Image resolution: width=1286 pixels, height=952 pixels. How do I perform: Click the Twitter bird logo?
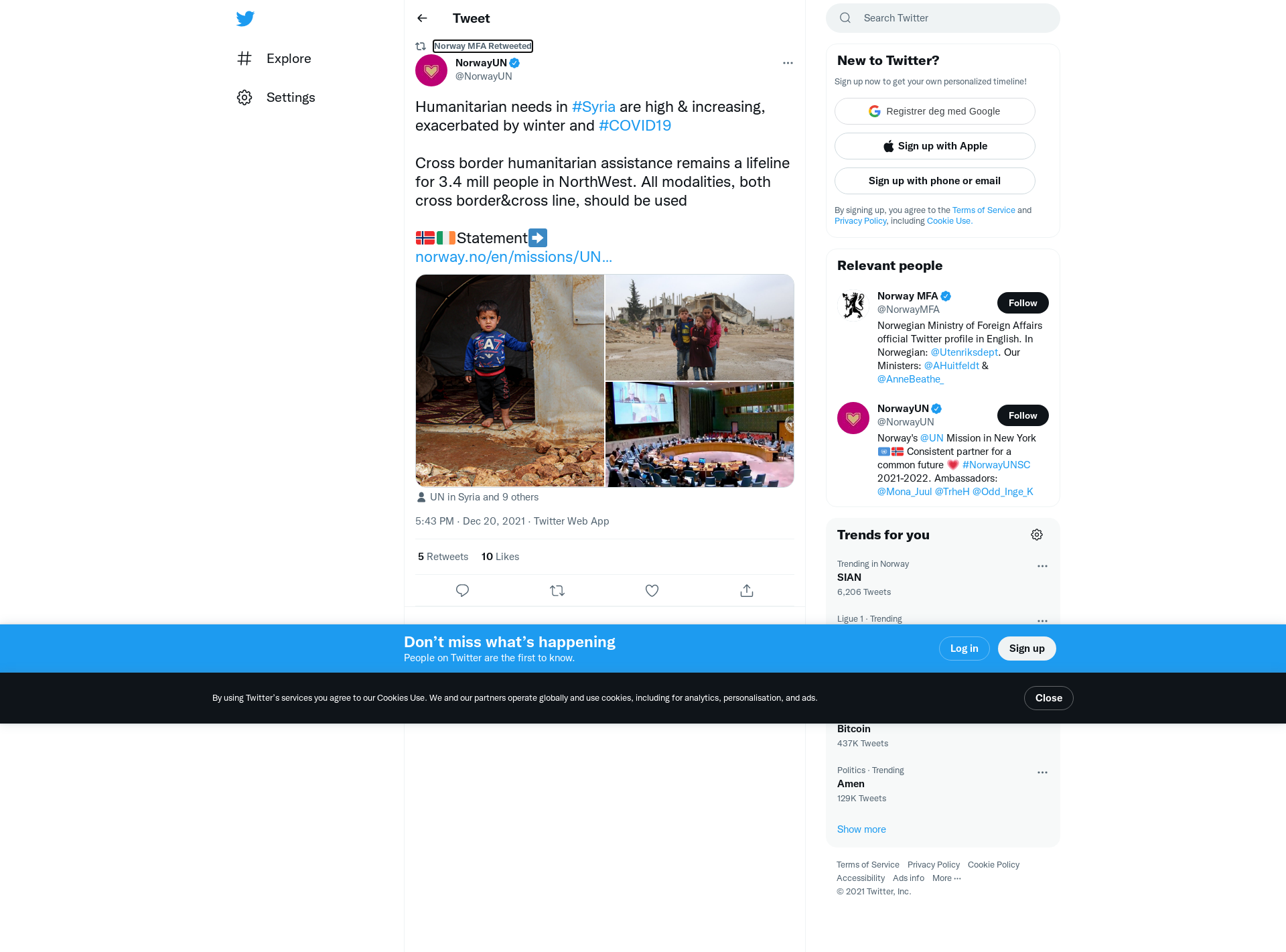pyautogui.click(x=245, y=19)
